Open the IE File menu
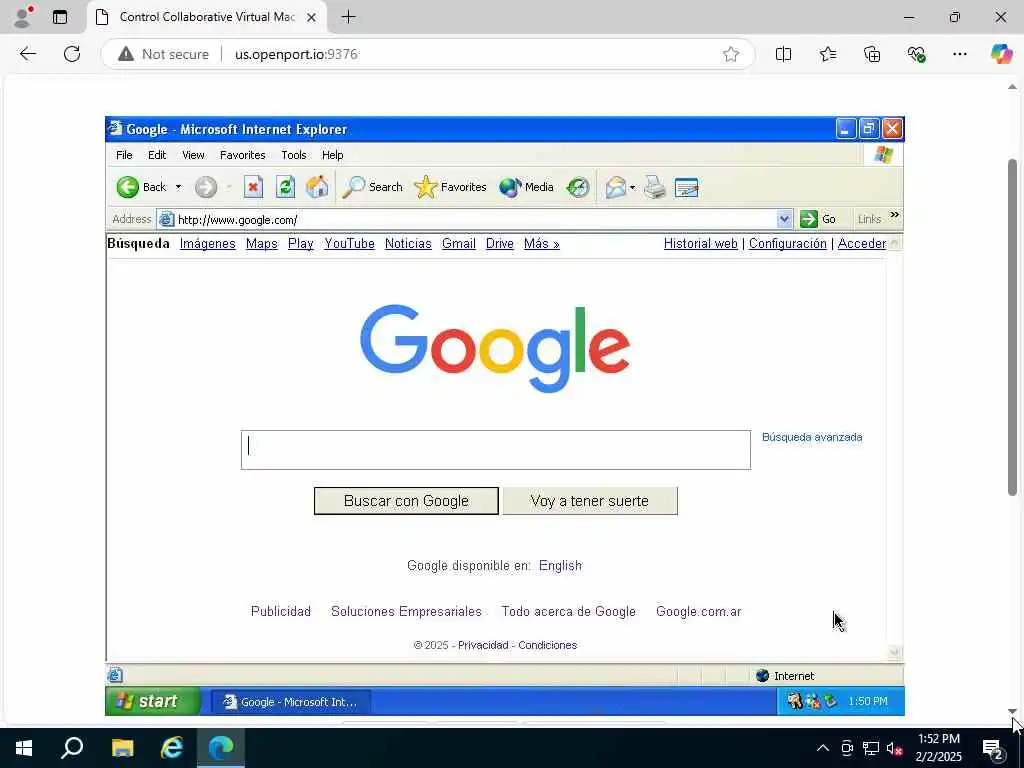This screenshot has height=768, width=1024. 124,155
